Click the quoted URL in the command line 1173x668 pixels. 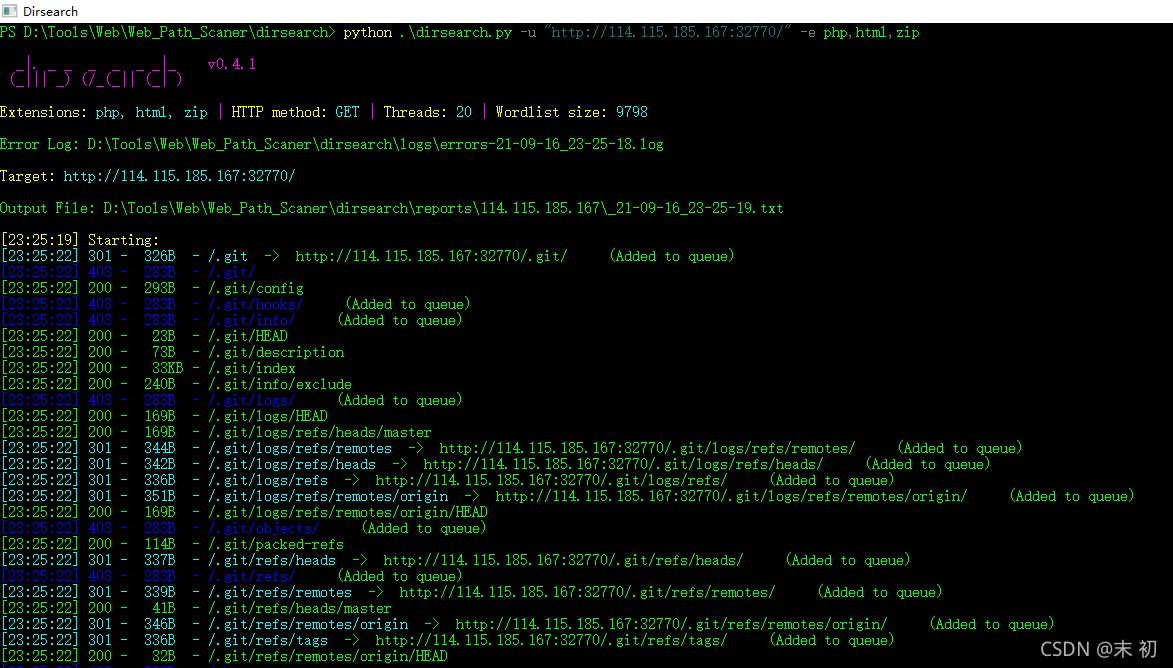click(x=668, y=33)
